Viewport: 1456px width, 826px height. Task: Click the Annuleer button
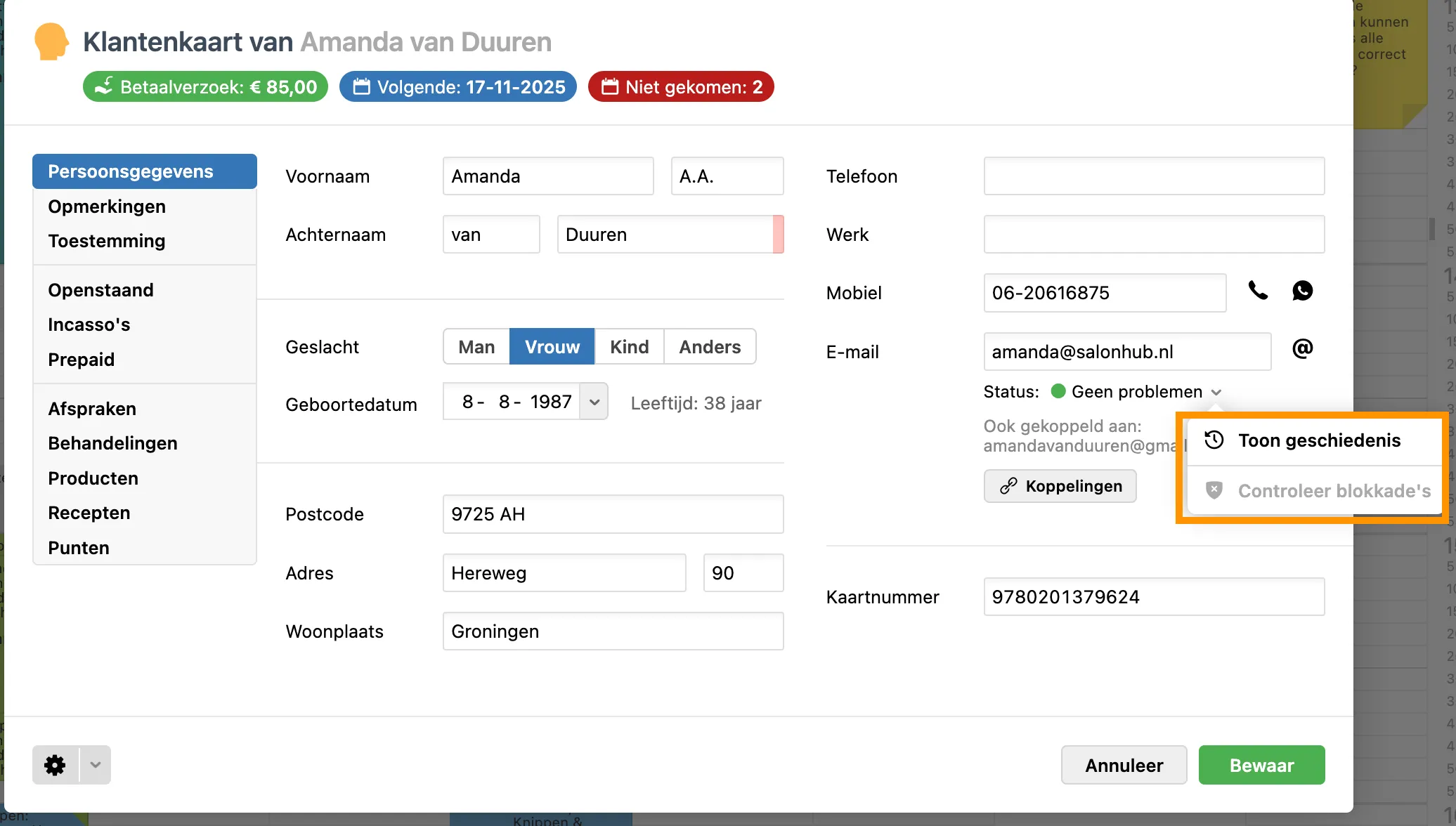[1124, 765]
